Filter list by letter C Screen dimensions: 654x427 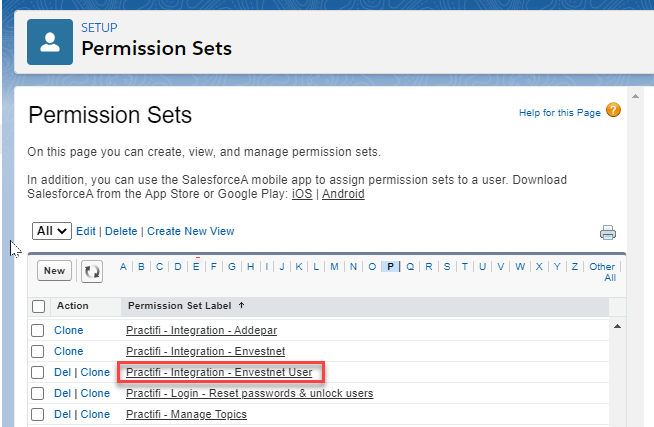tap(159, 266)
